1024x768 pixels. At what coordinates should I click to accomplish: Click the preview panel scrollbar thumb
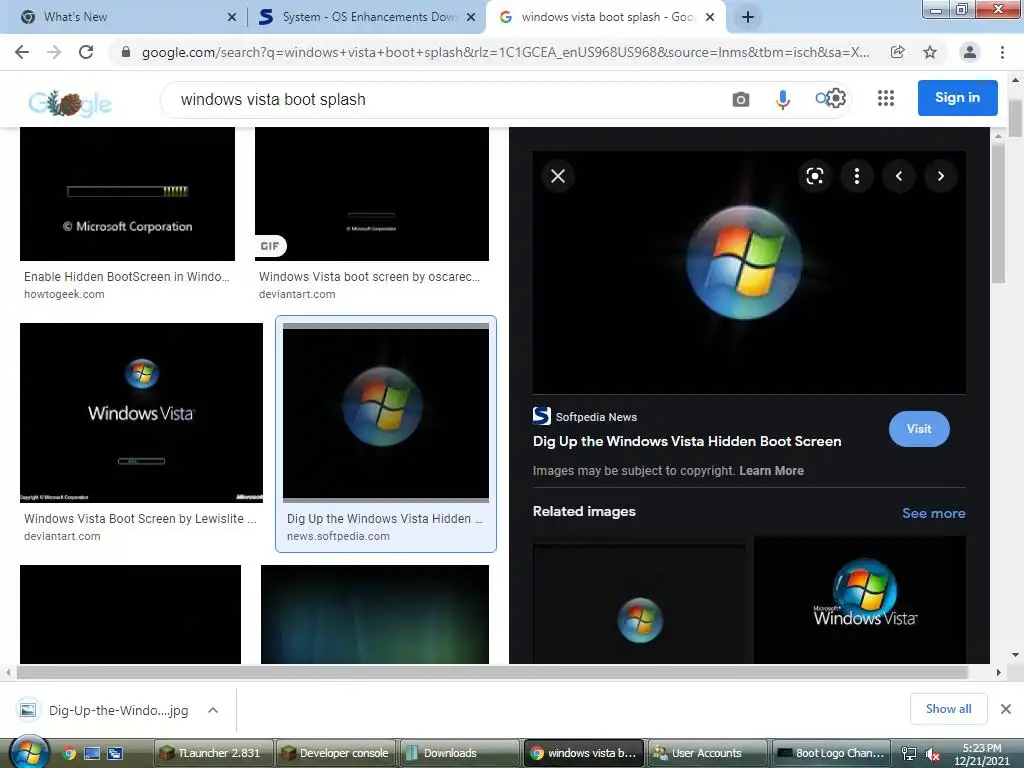click(998, 212)
